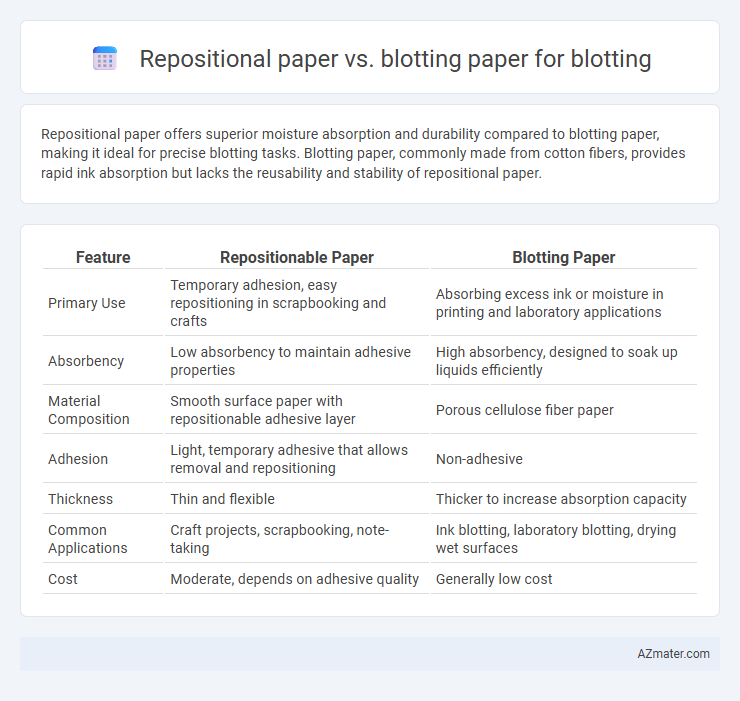The image size is (740, 701).
Task: Click the summary paragraph starting 'Repositional paper offers superior'
Action: click(363, 153)
